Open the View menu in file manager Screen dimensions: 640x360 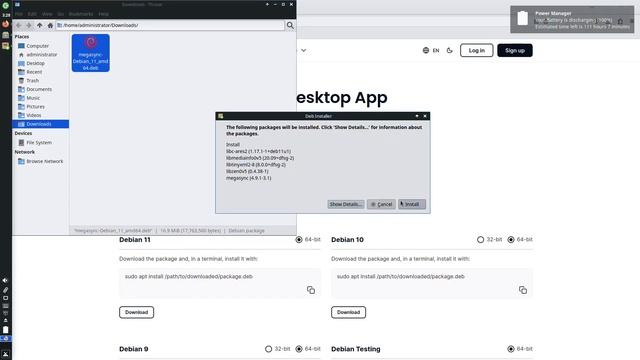tap(47, 14)
